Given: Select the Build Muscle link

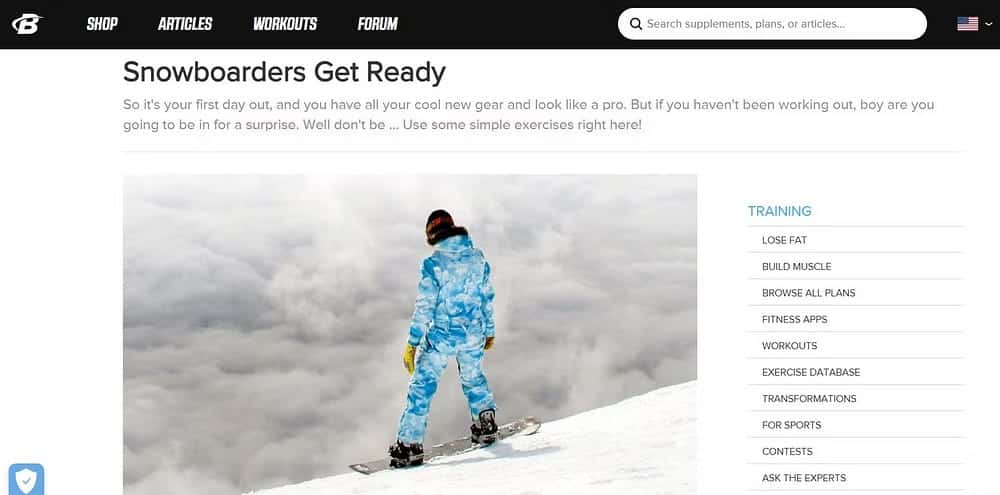Looking at the screenshot, I should [797, 267].
